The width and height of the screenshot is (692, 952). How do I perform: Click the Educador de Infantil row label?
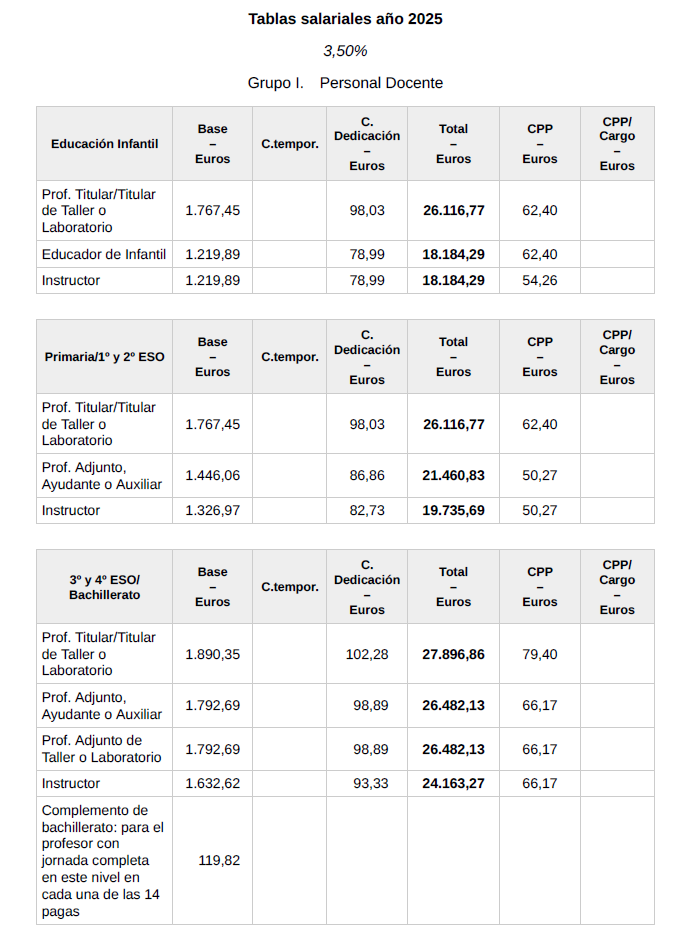(x=104, y=254)
